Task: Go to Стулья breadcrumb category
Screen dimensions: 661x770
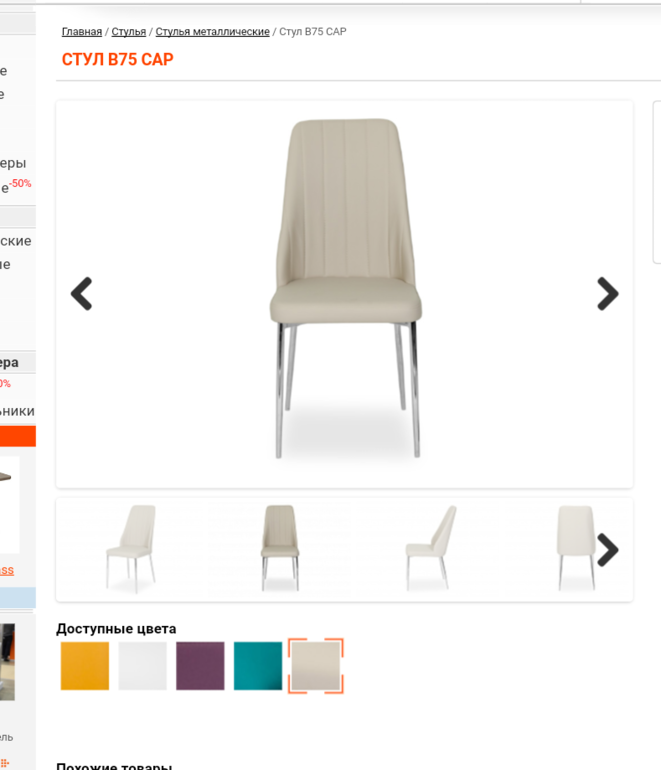Action: (x=129, y=31)
